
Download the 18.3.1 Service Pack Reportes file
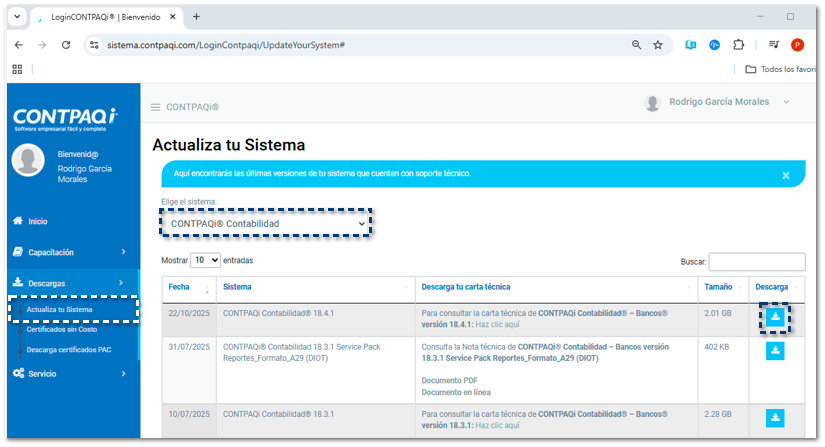[x=775, y=351]
